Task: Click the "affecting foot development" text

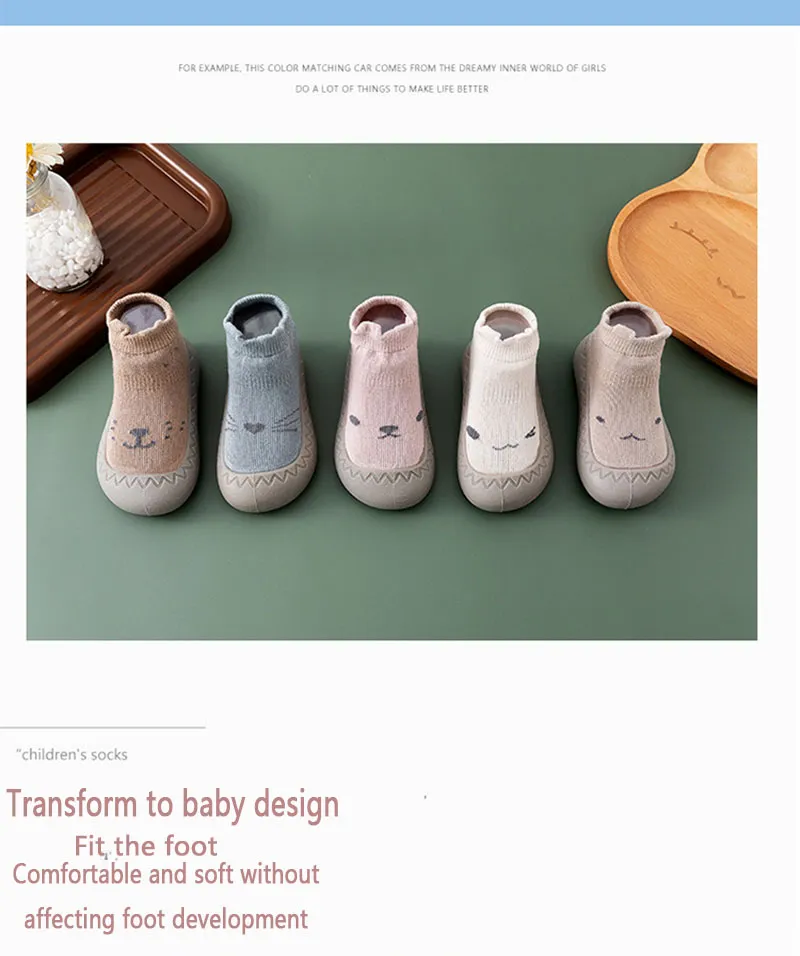Action: coord(166,919)
